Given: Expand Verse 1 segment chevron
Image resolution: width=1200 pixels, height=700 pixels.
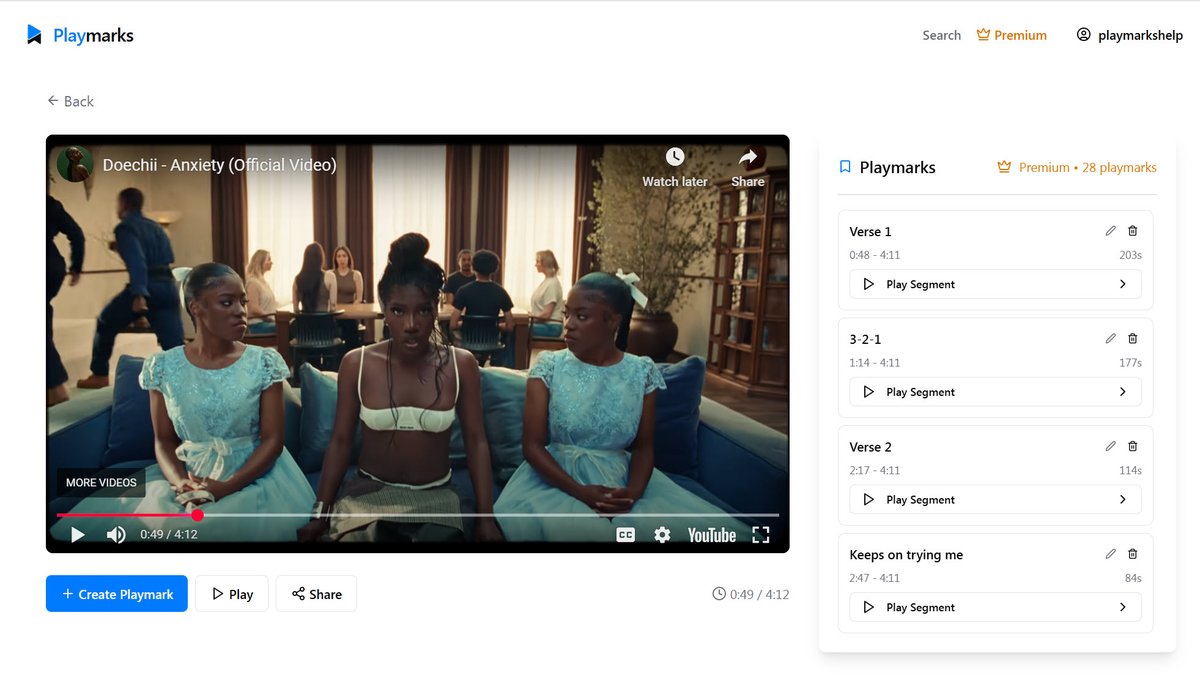Looking at the screenshot, I should tap(1123, 284).
